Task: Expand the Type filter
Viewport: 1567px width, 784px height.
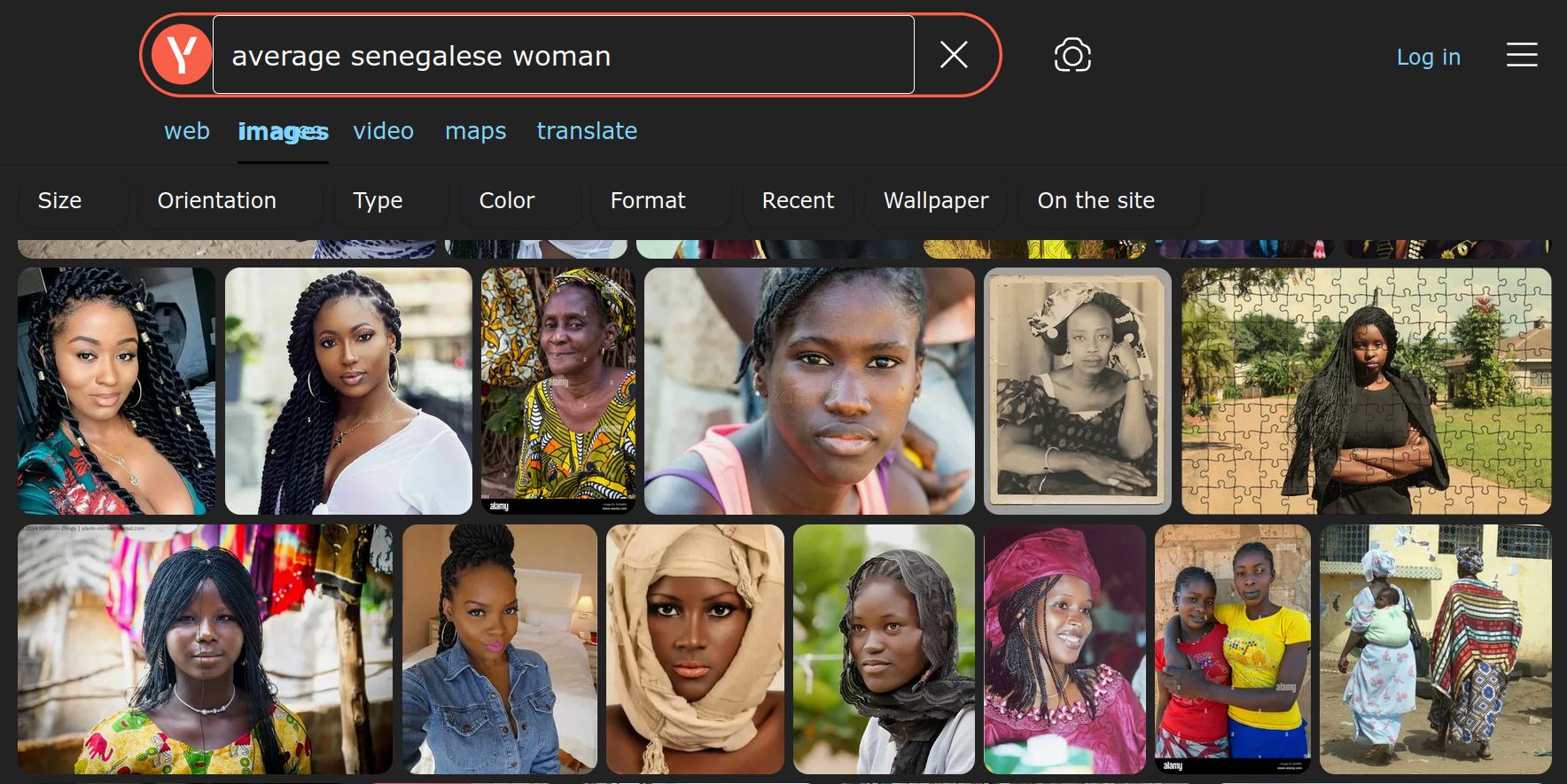Action: 391,201
